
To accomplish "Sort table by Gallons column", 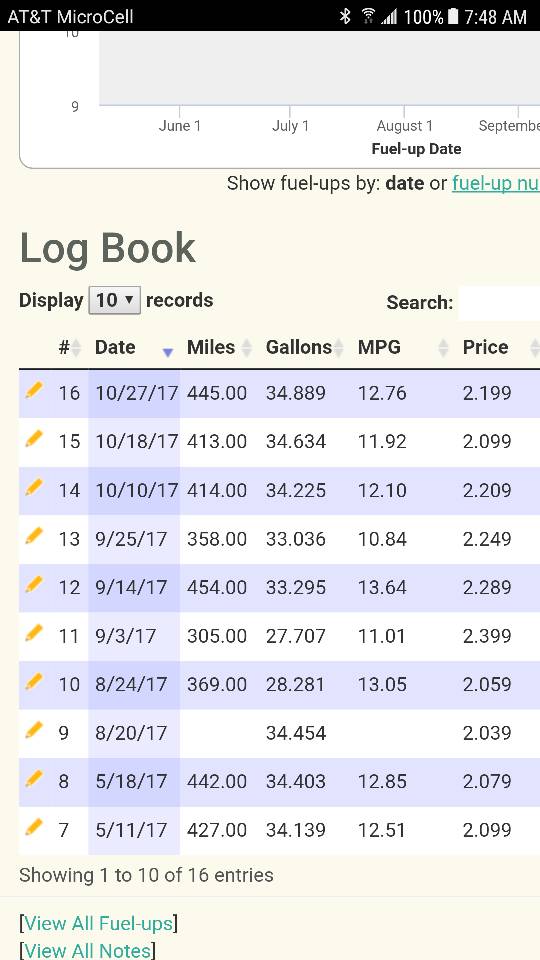I will [x=305, y=347].
